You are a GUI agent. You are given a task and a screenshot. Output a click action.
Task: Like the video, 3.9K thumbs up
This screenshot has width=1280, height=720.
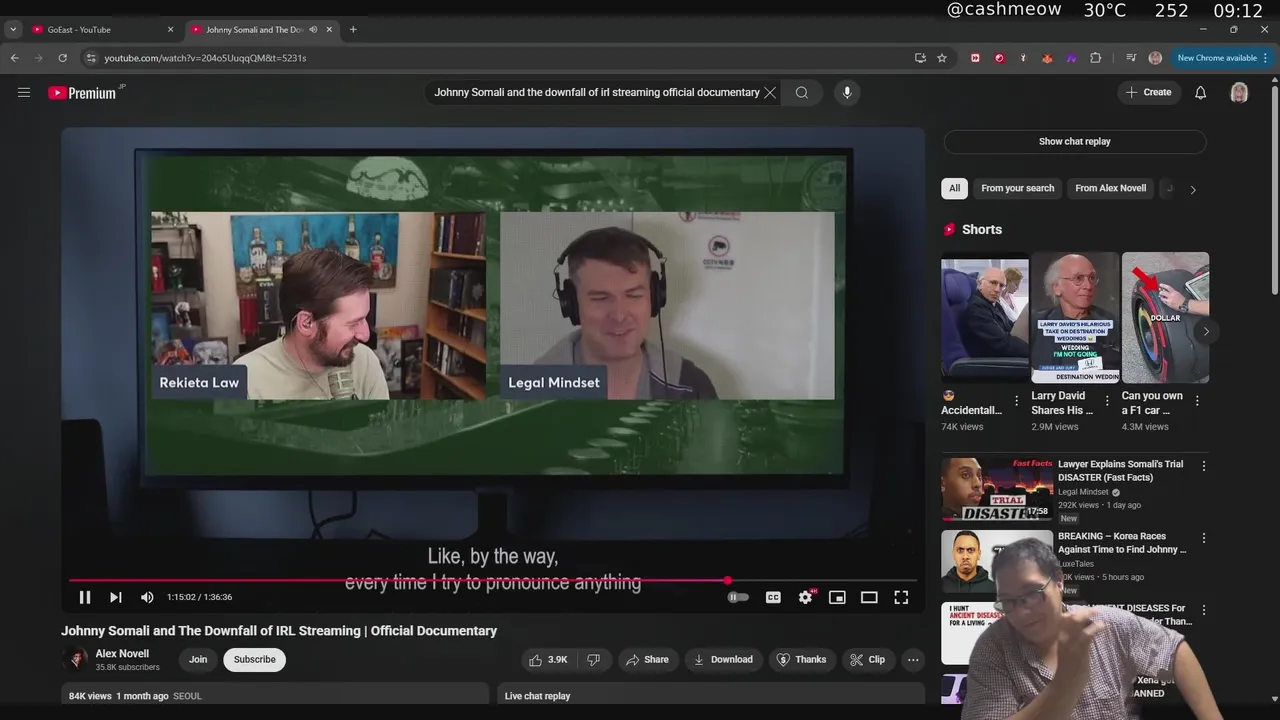pyautogui.click(x=548, y=660)
